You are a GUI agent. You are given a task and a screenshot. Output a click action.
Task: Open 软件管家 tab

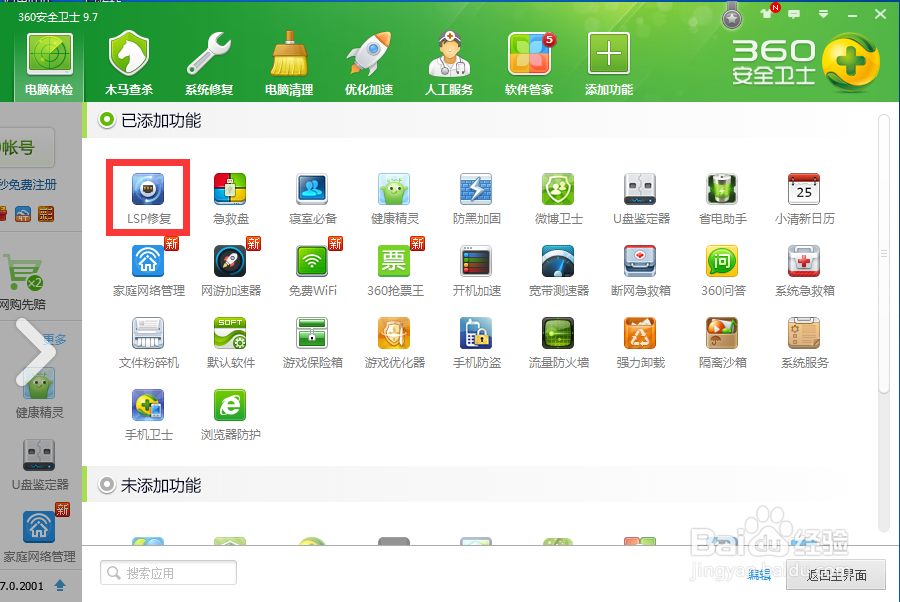pos(529,64)
